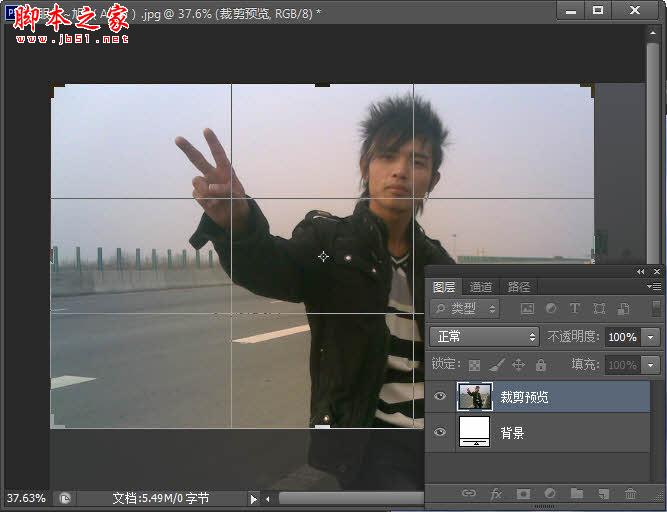Hide the 裁剪预览 layer eye icon
Image resolution: width=667 pixels, height=512 pixels.
440,396
